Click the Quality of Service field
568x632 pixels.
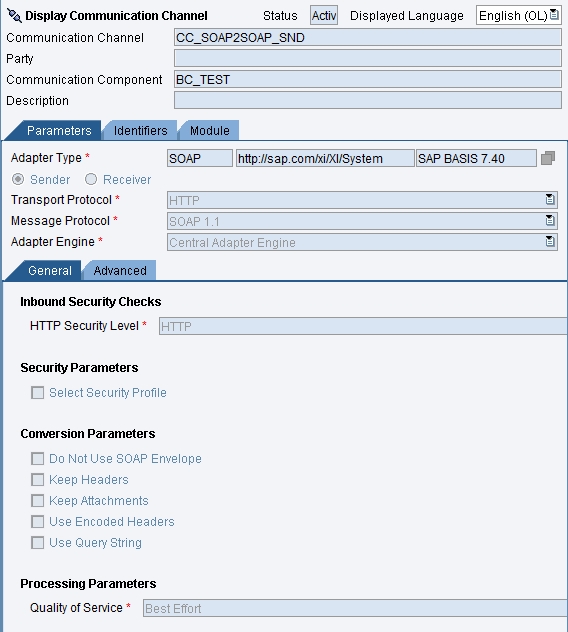355,608
